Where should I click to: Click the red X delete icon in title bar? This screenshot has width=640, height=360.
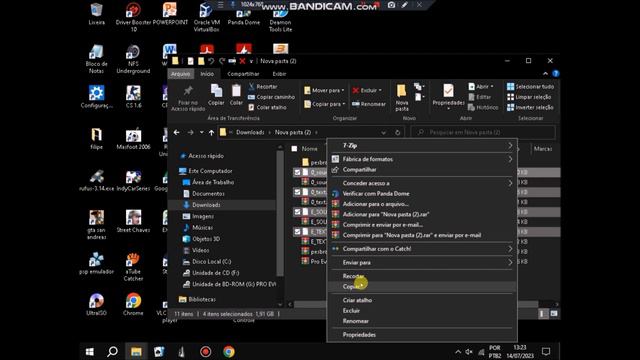point(242,61)
